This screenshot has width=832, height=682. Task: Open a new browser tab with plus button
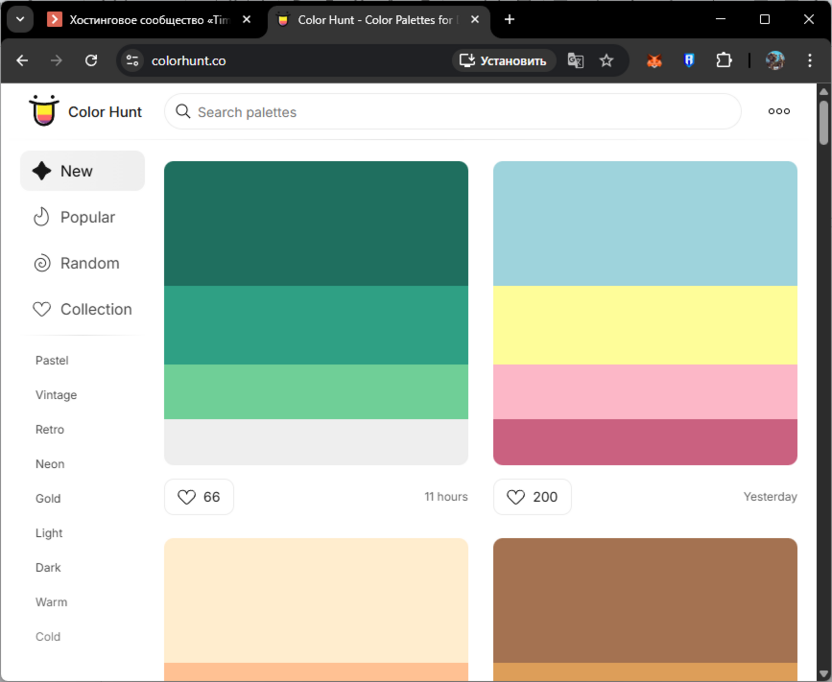(x=510, y=18)
